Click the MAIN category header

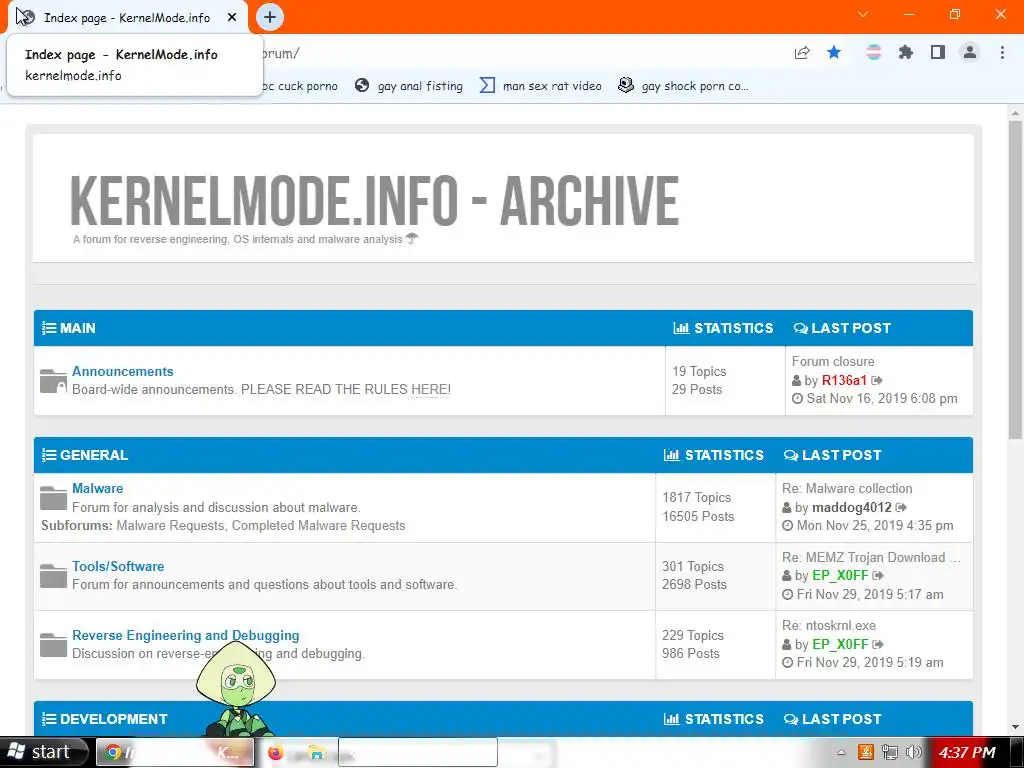click(77, 328)
